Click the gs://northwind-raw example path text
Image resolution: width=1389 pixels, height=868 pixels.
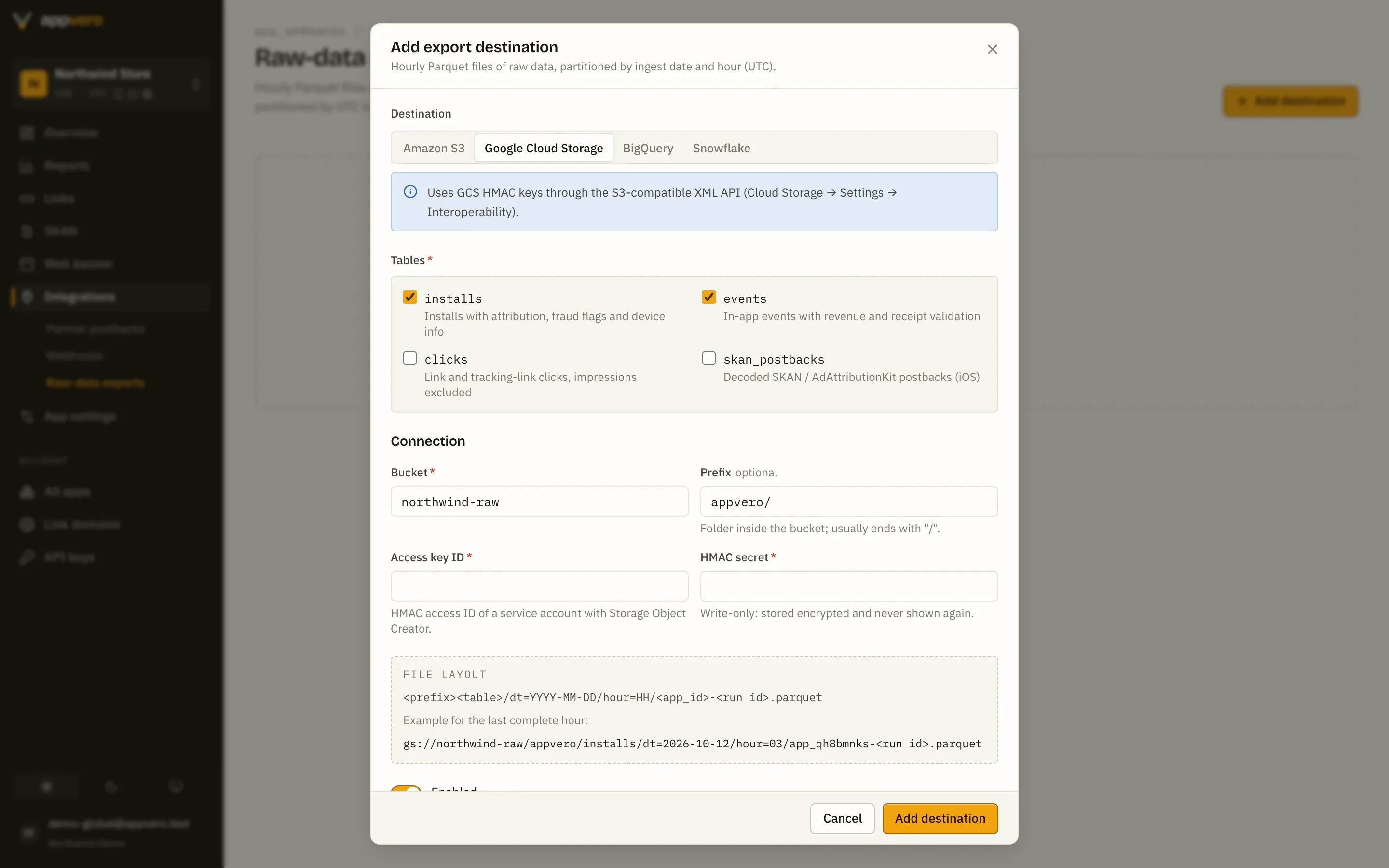(692, 744)
